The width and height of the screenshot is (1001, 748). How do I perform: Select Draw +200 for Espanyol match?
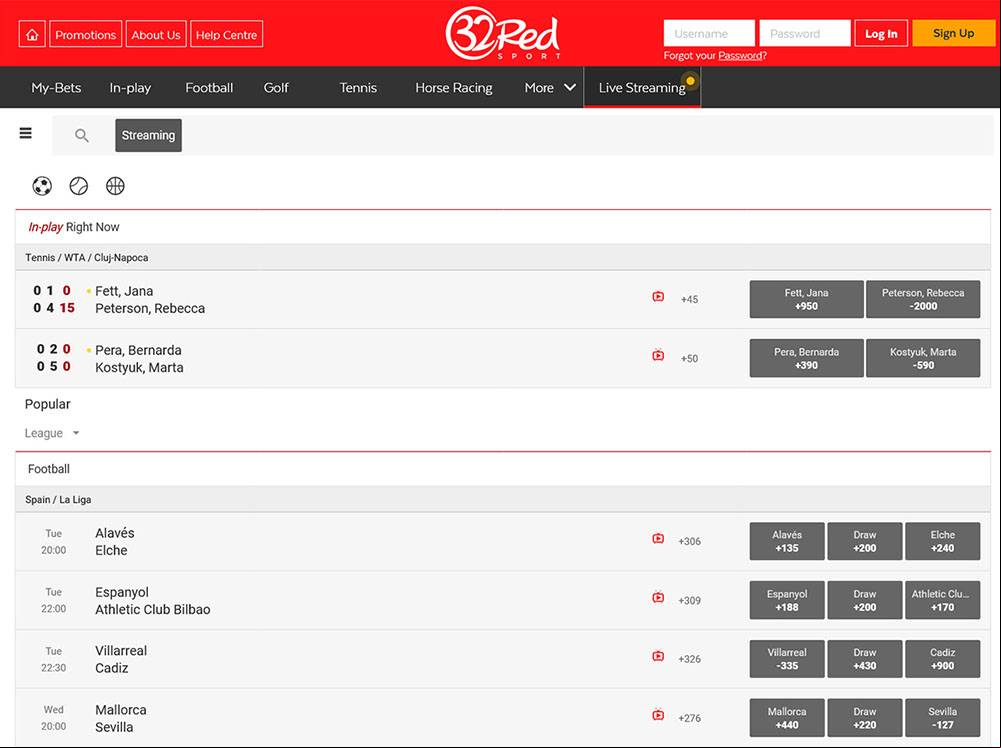(865, 600)
